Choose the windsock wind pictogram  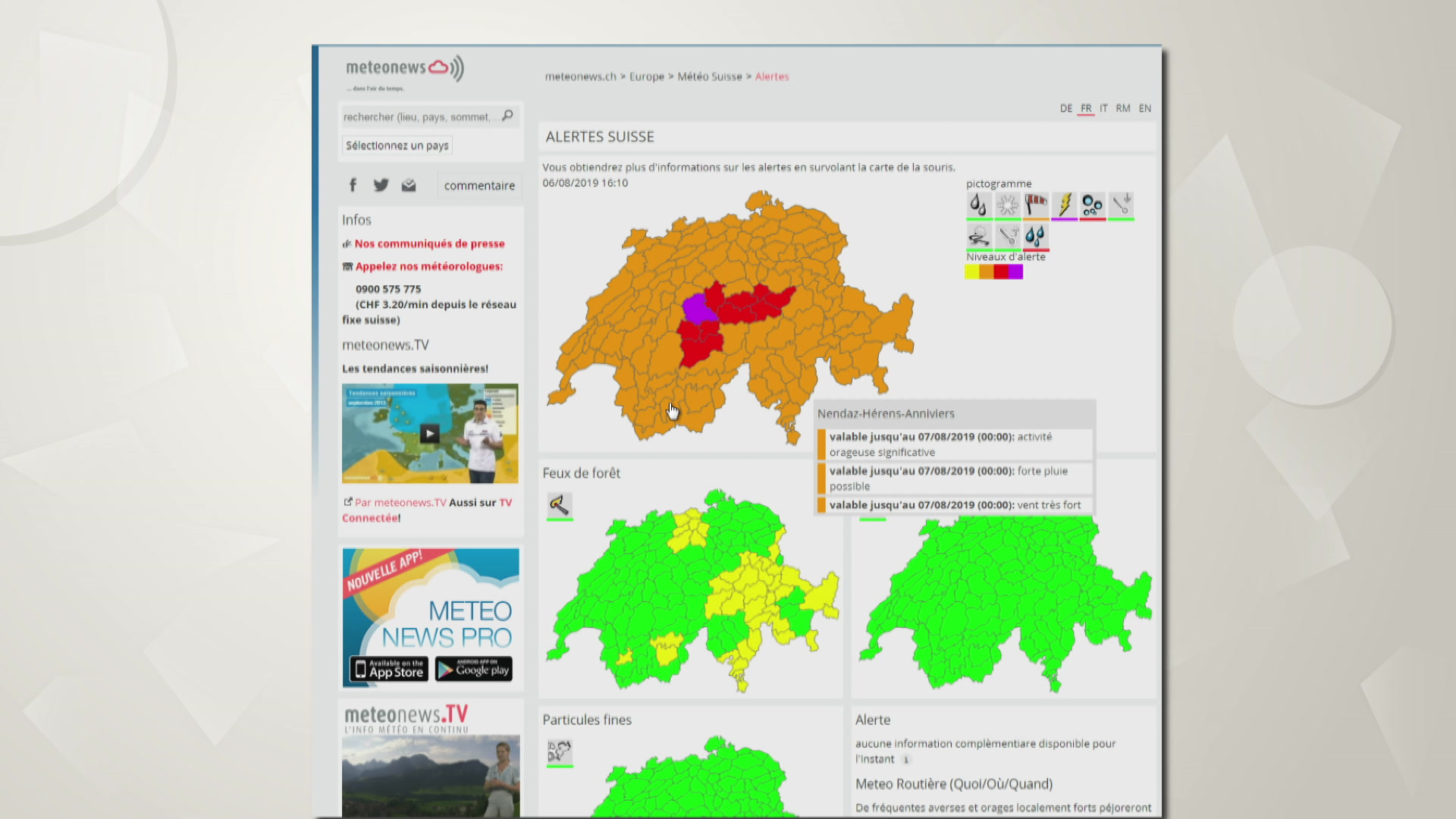pos(1036,205)
